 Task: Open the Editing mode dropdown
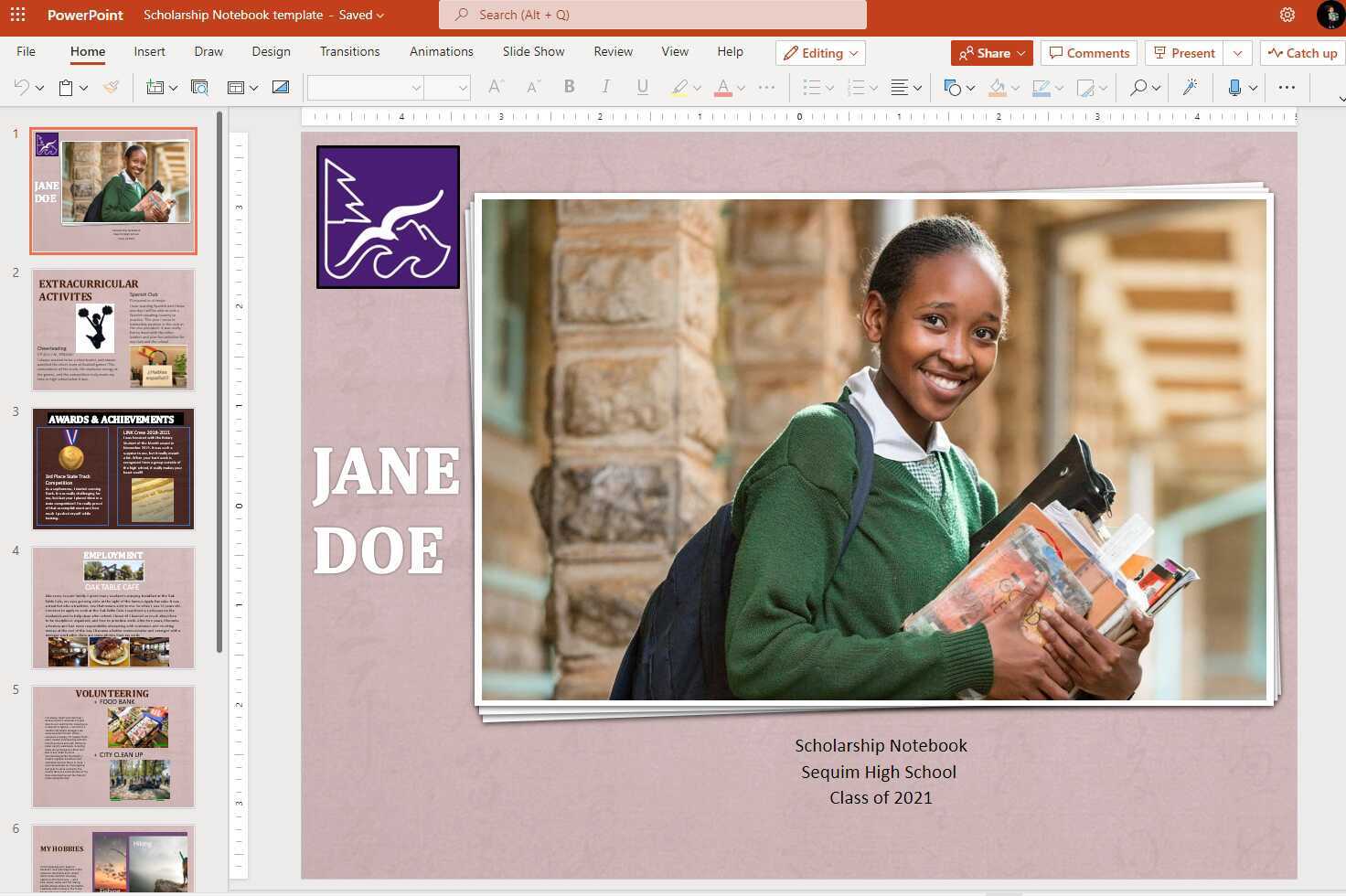[819, 53]
